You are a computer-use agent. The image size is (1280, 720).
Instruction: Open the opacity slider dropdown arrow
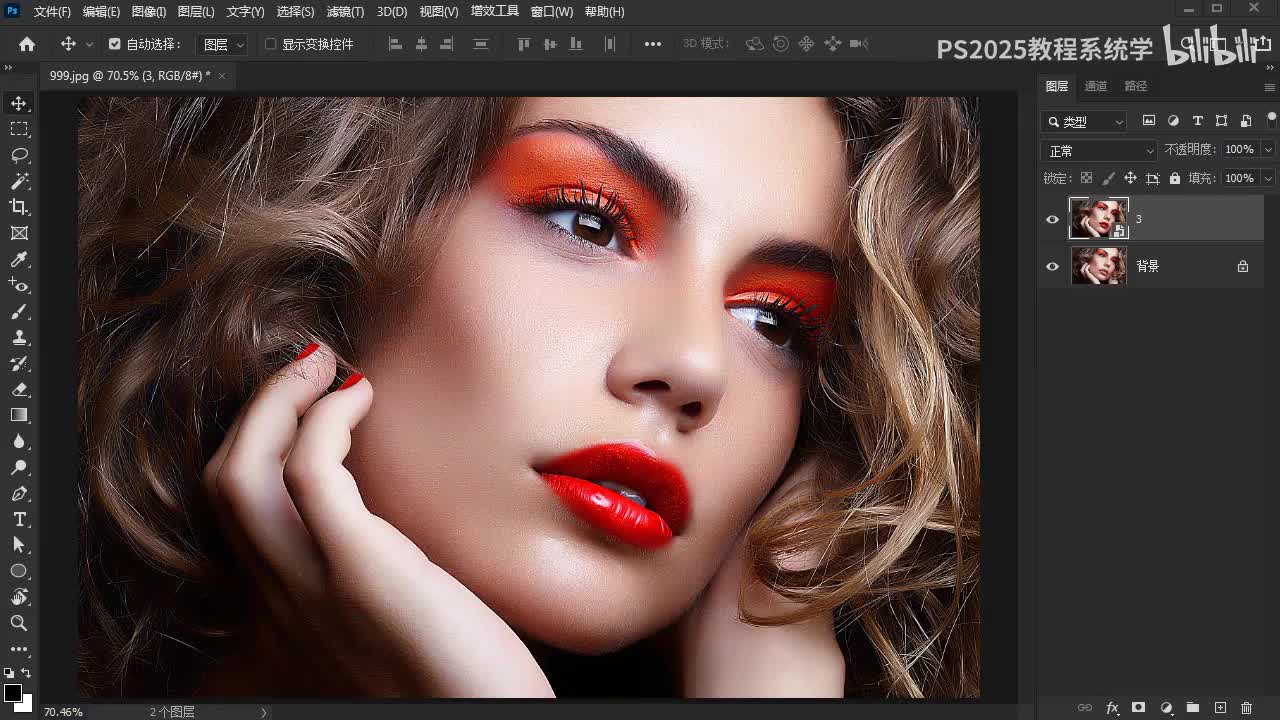click(x=1268, y=150)
